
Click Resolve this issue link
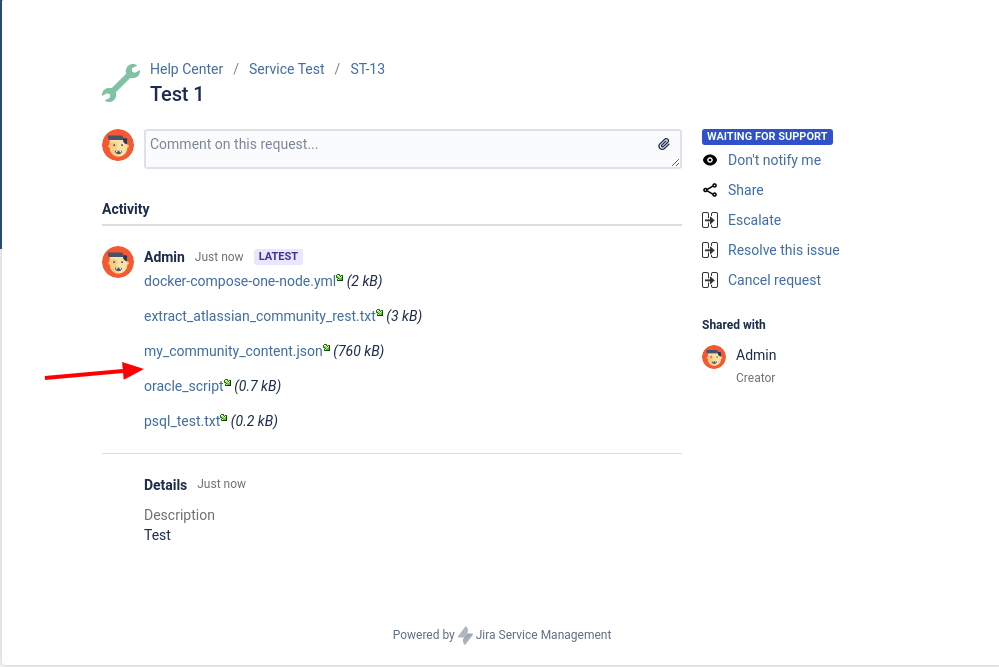tap(784, 250)
